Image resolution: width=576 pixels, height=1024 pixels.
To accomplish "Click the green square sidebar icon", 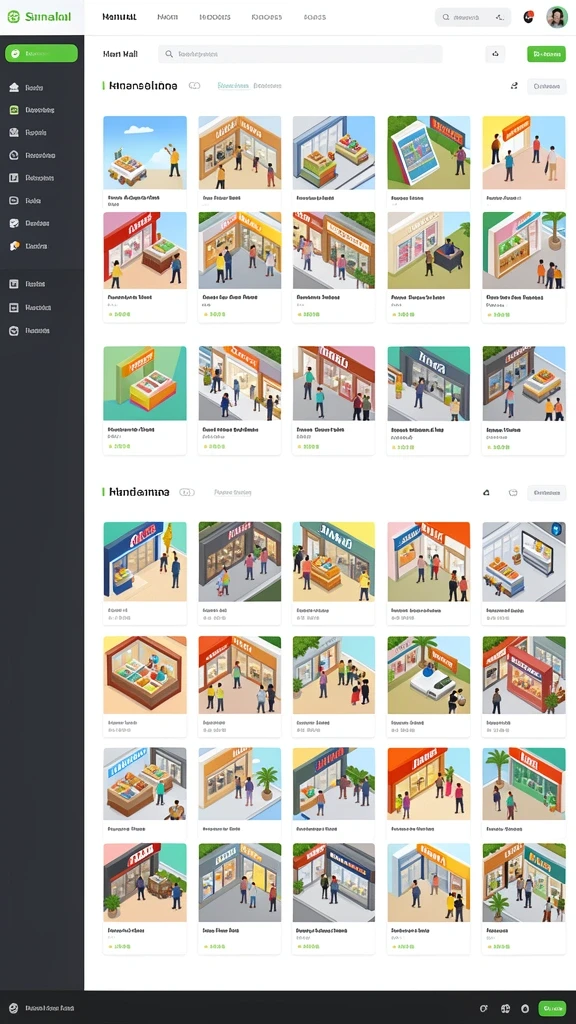I will [14, 110].
